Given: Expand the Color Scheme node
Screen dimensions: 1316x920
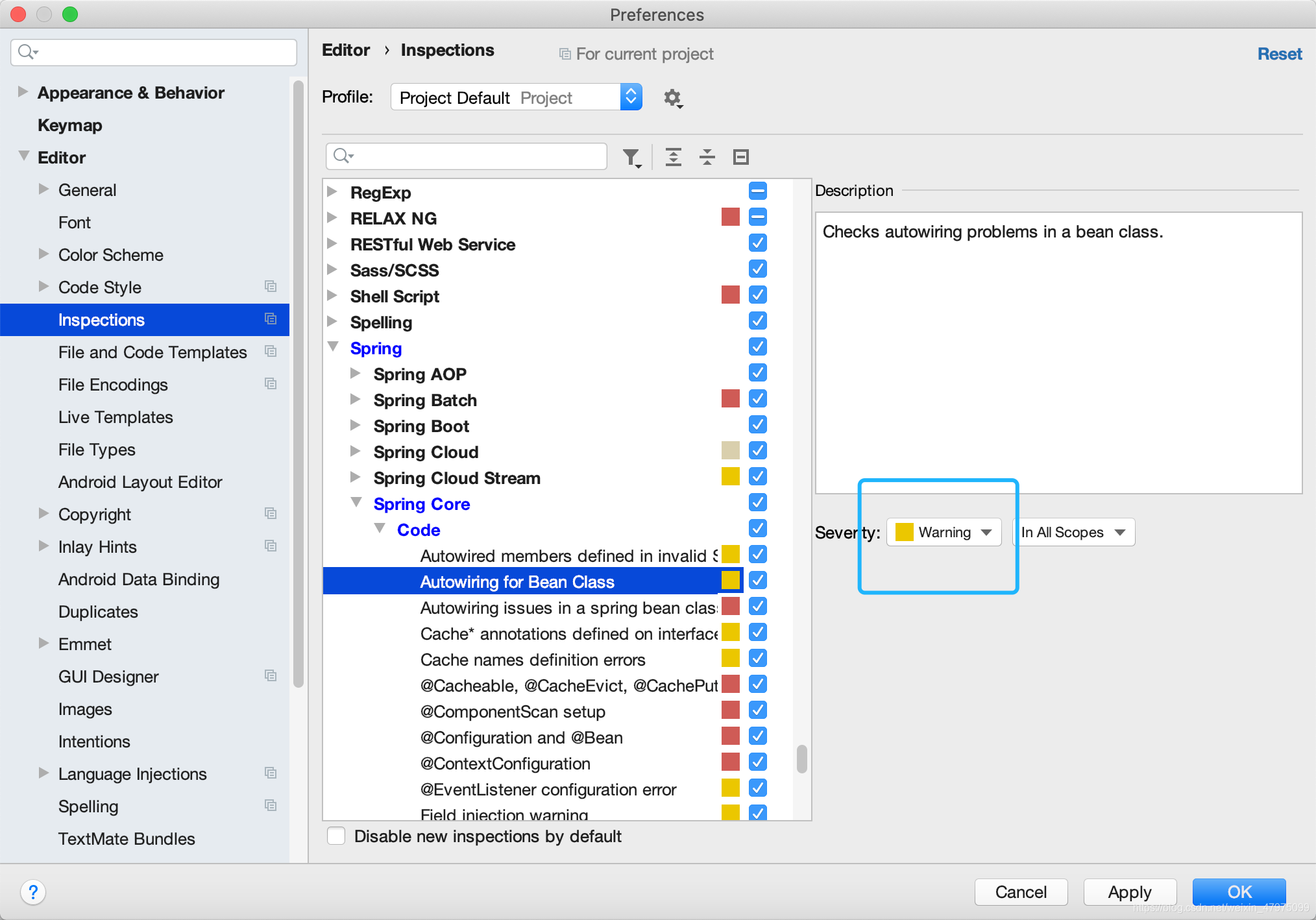Looking at the screenshot, I should [43, 254].
